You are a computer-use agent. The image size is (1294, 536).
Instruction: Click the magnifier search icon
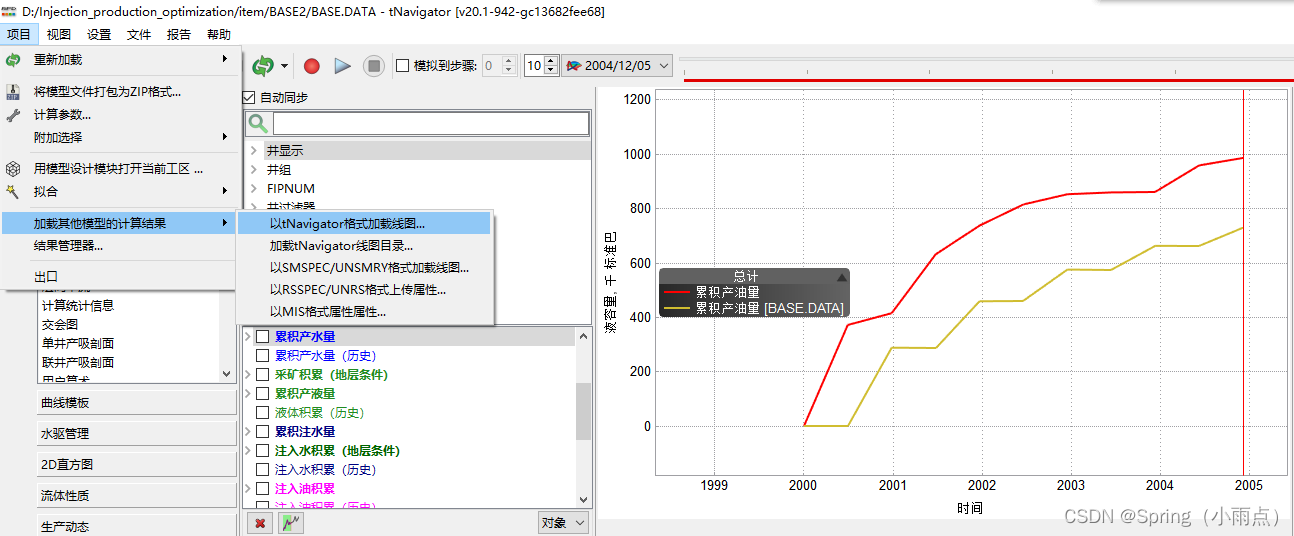[258, 123]
